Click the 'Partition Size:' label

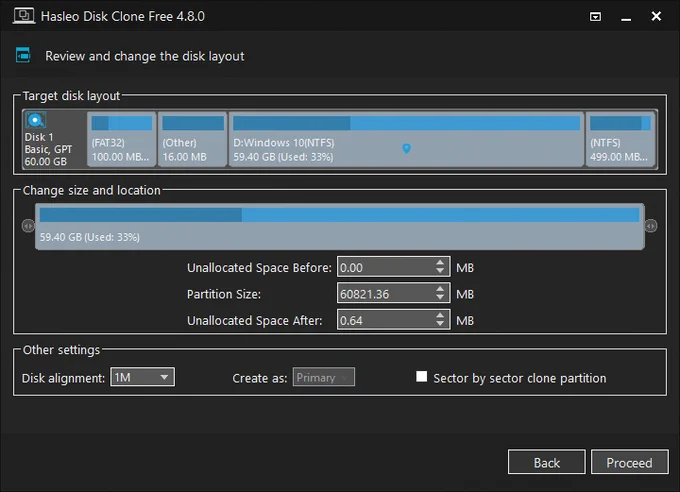[224, 294]
